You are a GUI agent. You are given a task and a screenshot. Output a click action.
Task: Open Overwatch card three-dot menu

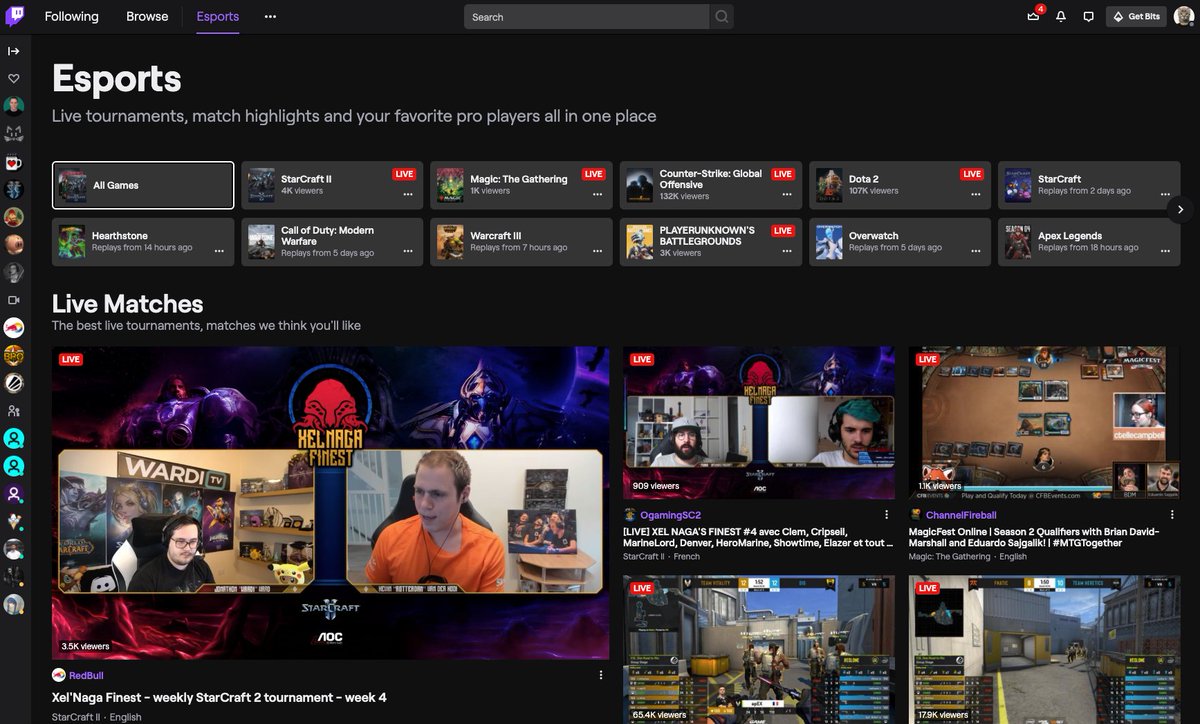[x=976, y=252]
